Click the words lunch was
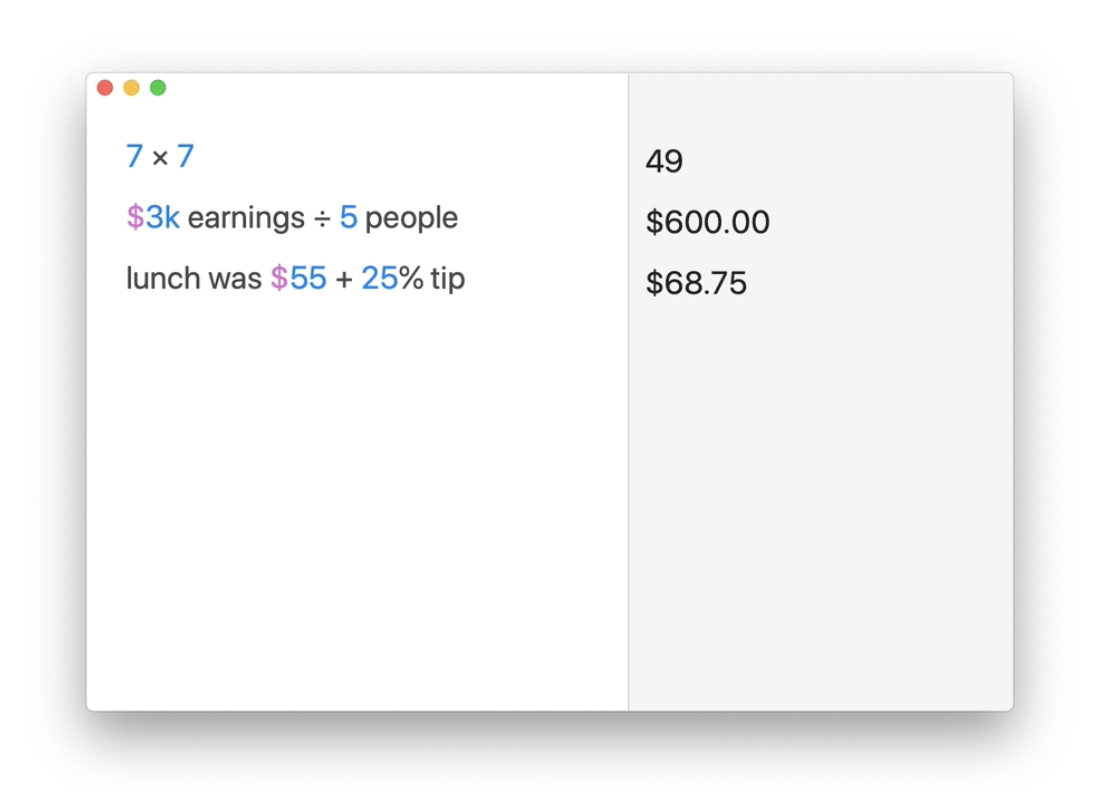The image size is (1106, 802). click(193, 278)
